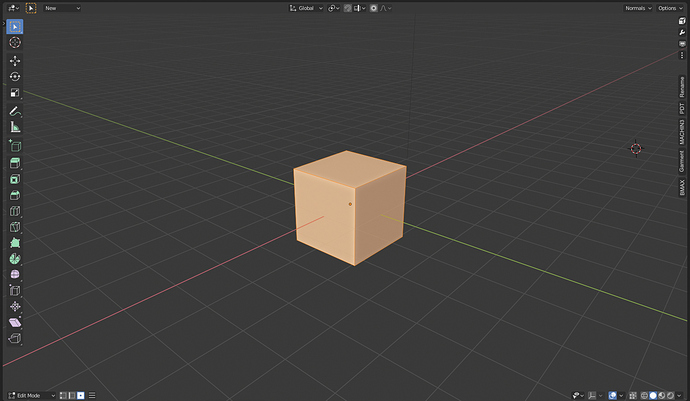
Task: Open the New selection mode dropdown
Action: pos(62,8)
